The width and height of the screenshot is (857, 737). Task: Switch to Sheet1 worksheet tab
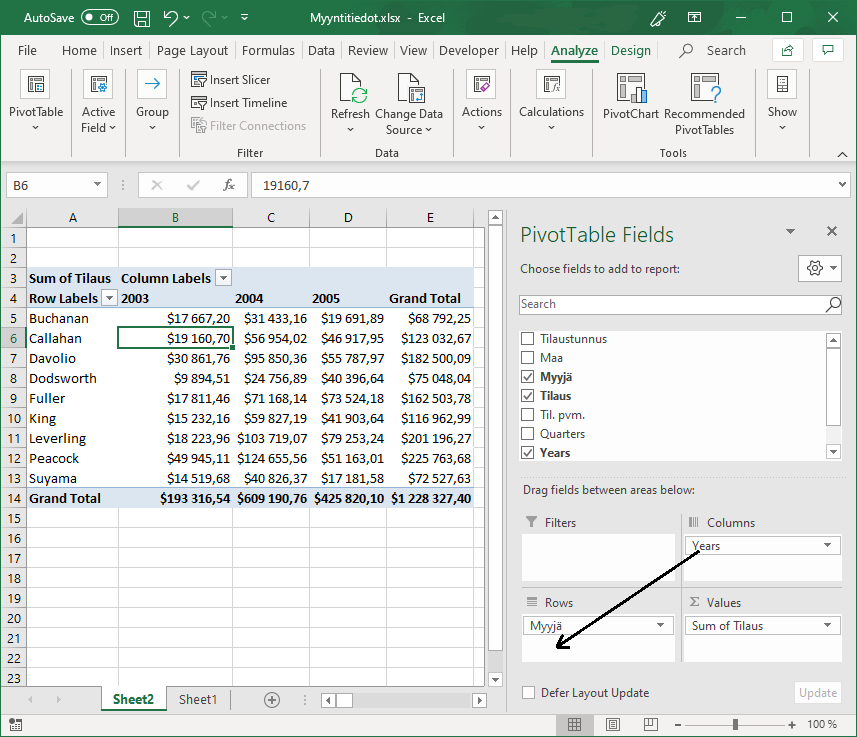197,700
